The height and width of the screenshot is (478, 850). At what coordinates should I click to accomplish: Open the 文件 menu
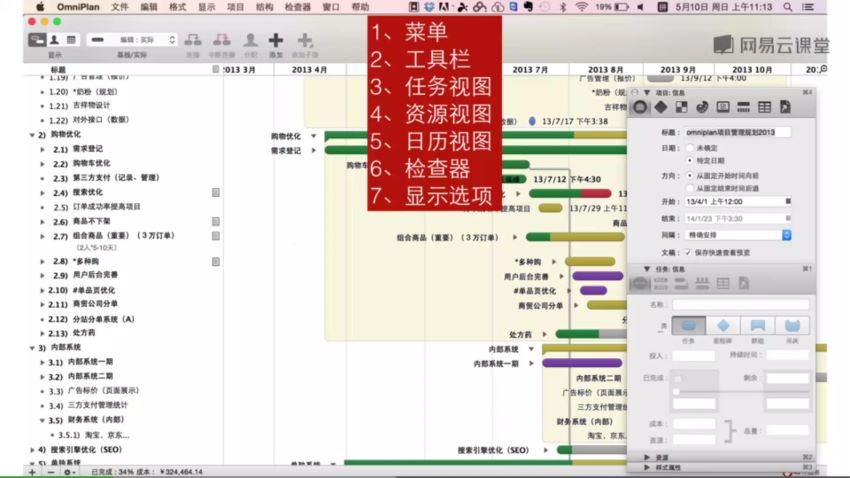coord(120,7)
